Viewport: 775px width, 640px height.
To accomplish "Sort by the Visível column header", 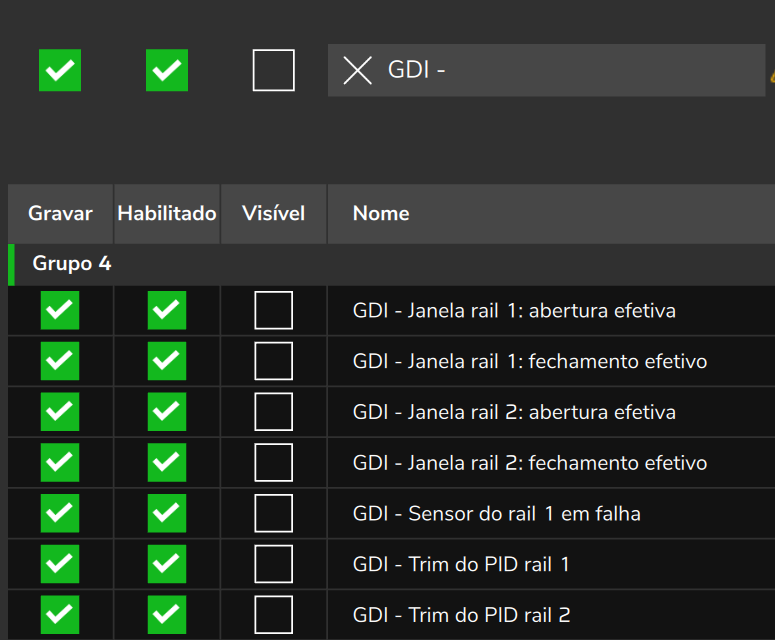I will click(x=273, y=213).
